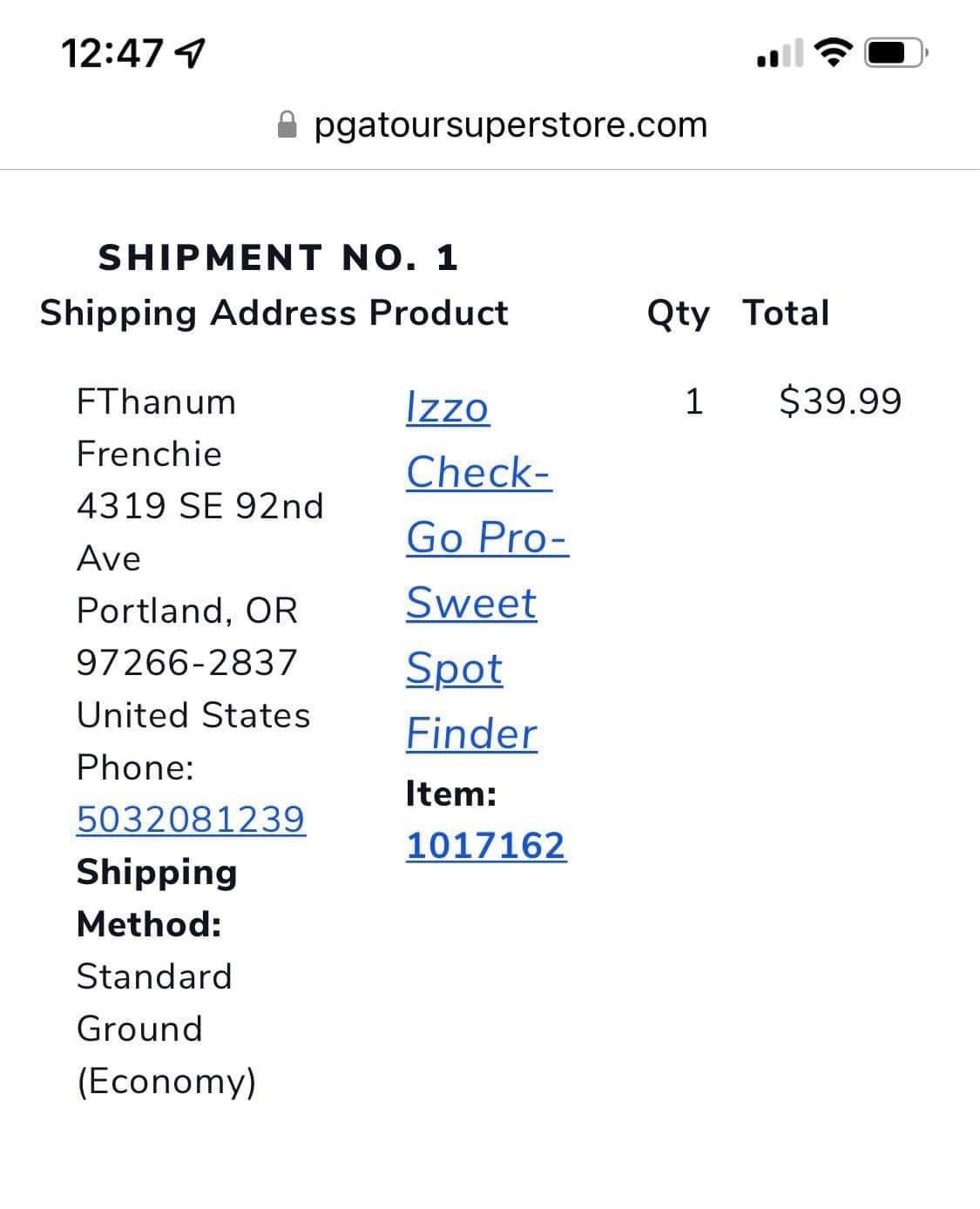
Task: Click the Shipment No. 1 heading
Action: point(278,258)
